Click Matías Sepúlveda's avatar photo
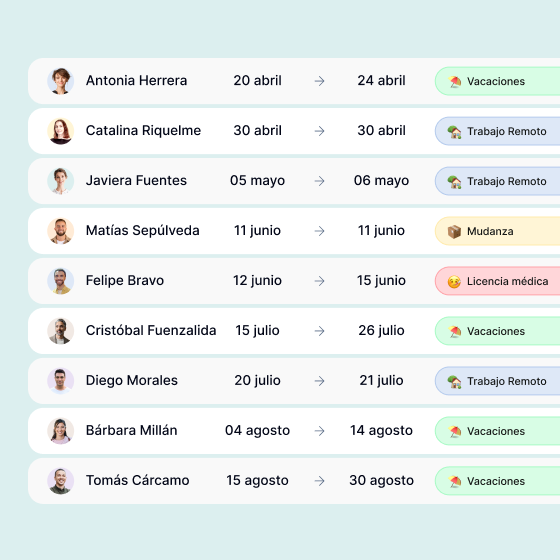This screenshot has height=560, width=560. (x=61, y=231)
